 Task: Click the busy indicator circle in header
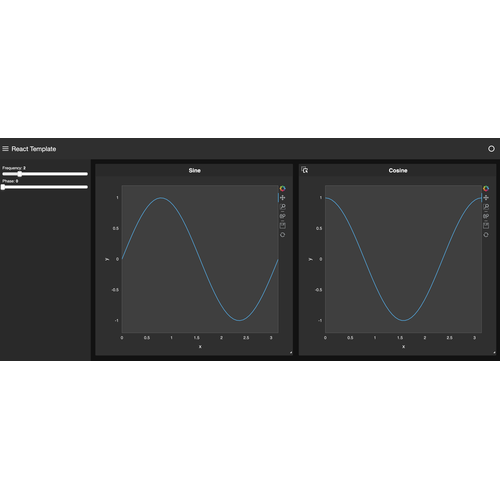(x=491, y=149)
